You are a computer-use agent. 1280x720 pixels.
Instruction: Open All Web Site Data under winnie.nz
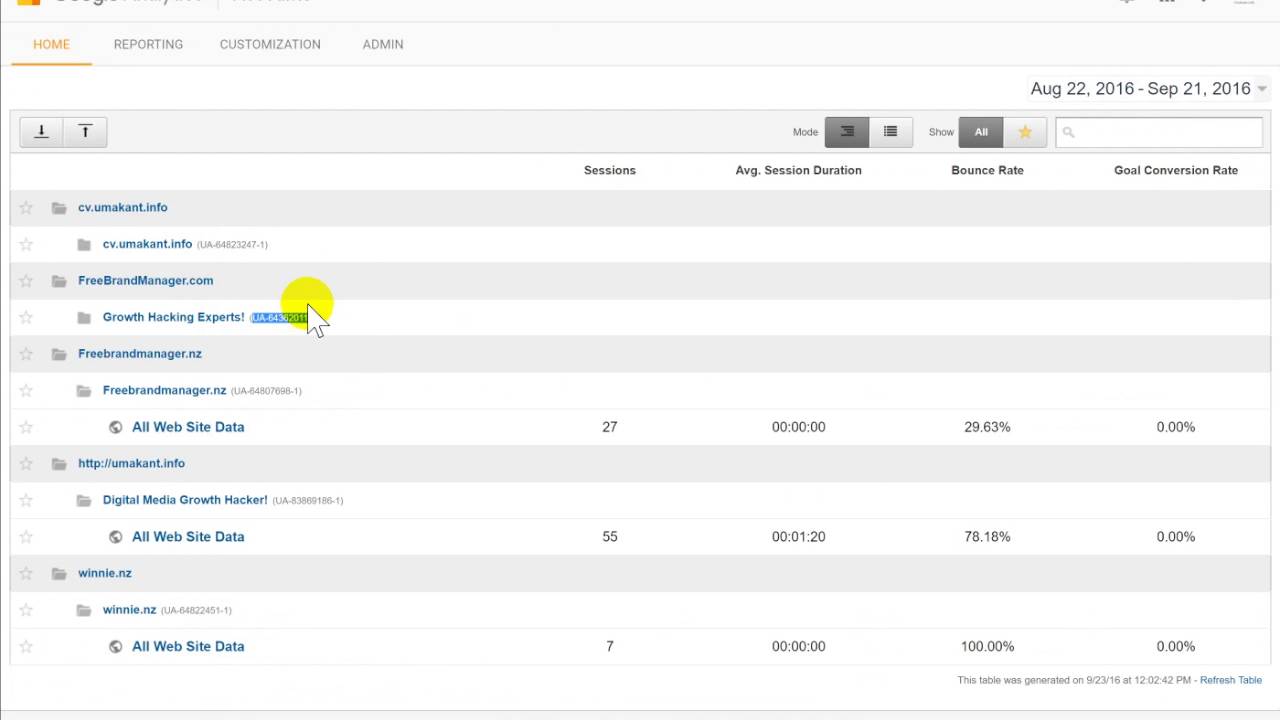point(188,647)
